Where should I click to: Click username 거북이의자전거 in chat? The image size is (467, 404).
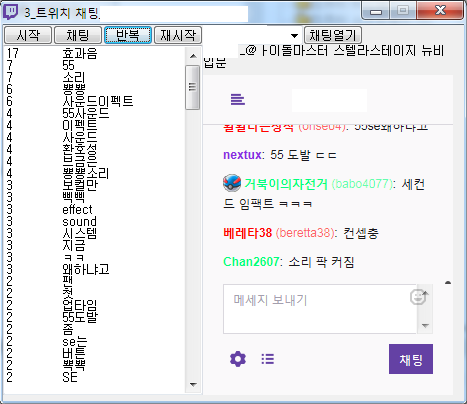click(286, 184)
